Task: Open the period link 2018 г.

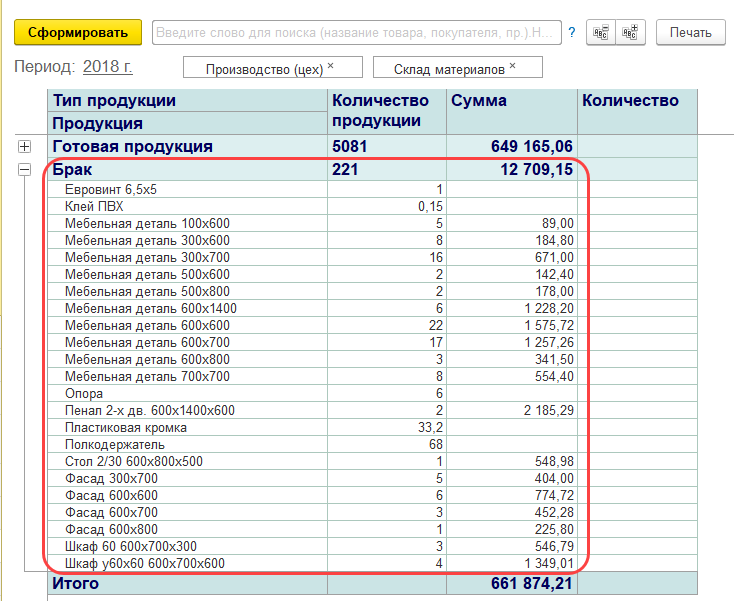Action: point(108,66)
